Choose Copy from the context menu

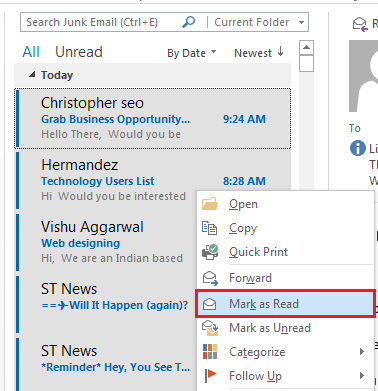coord(285,228)
